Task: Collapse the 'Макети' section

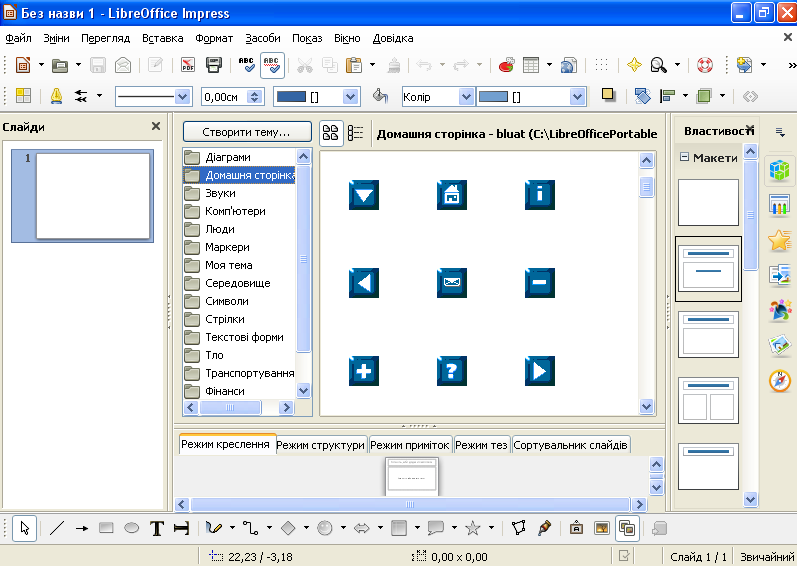Action: pos(685,157)
